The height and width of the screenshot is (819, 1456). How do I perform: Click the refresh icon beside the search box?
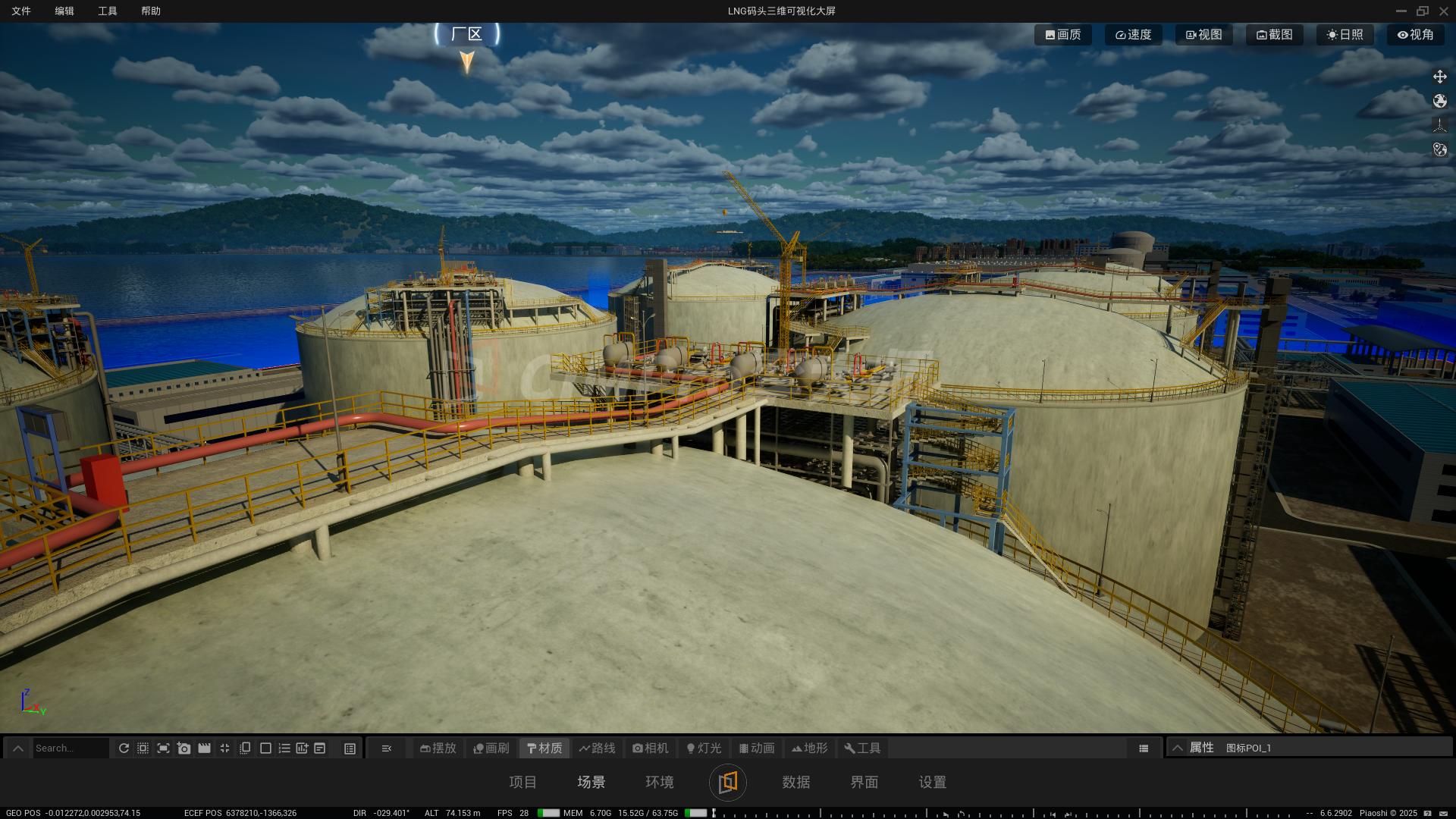pos(124,748)
